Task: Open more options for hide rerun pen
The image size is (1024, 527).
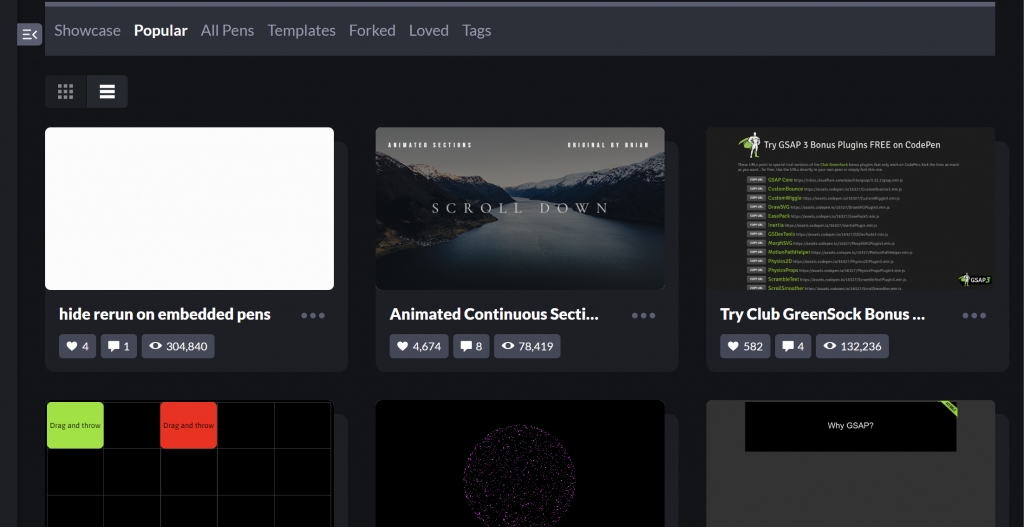Action: pos(313,315)
